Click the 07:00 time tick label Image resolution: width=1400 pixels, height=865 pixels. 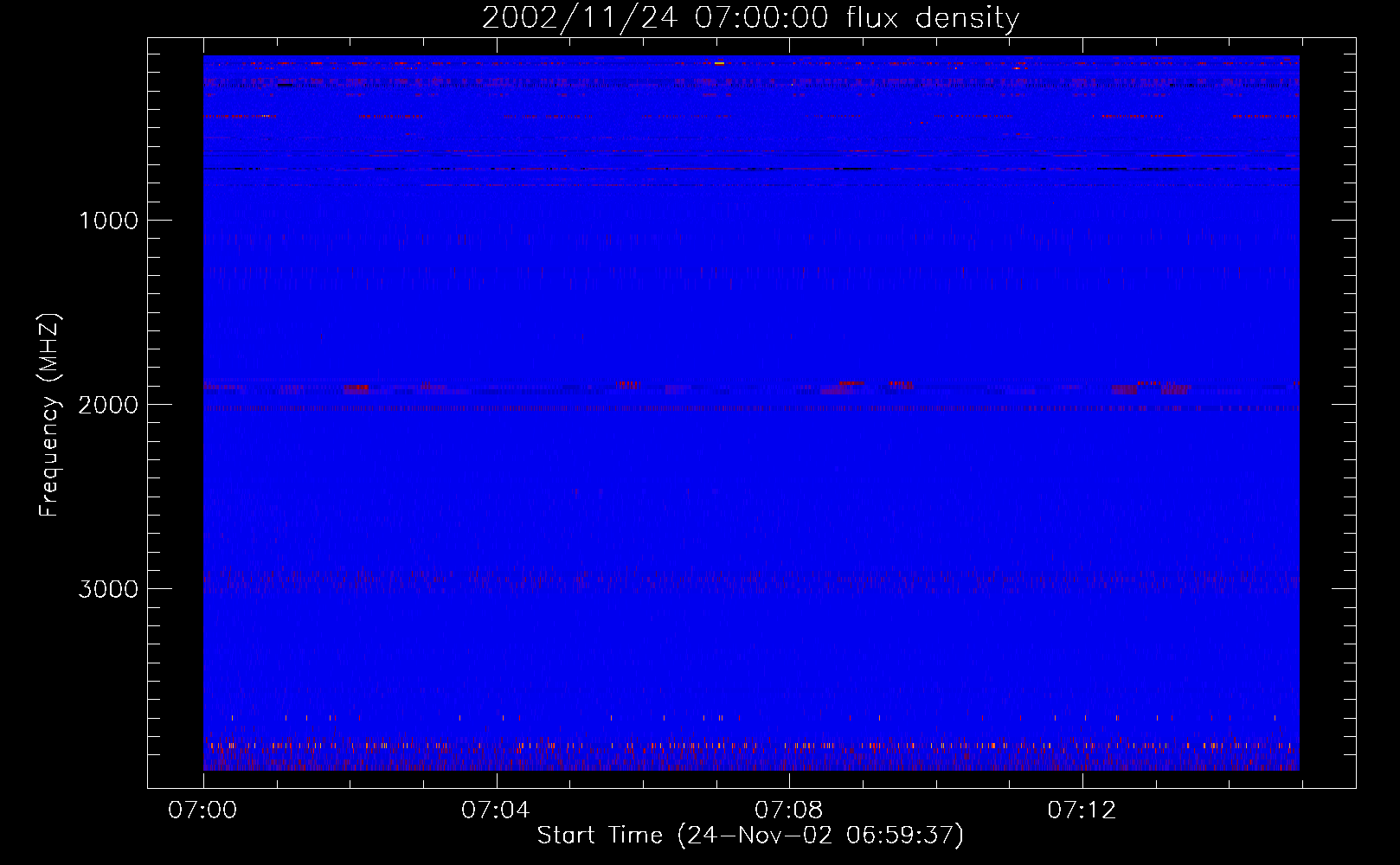(x=202, y=811)
